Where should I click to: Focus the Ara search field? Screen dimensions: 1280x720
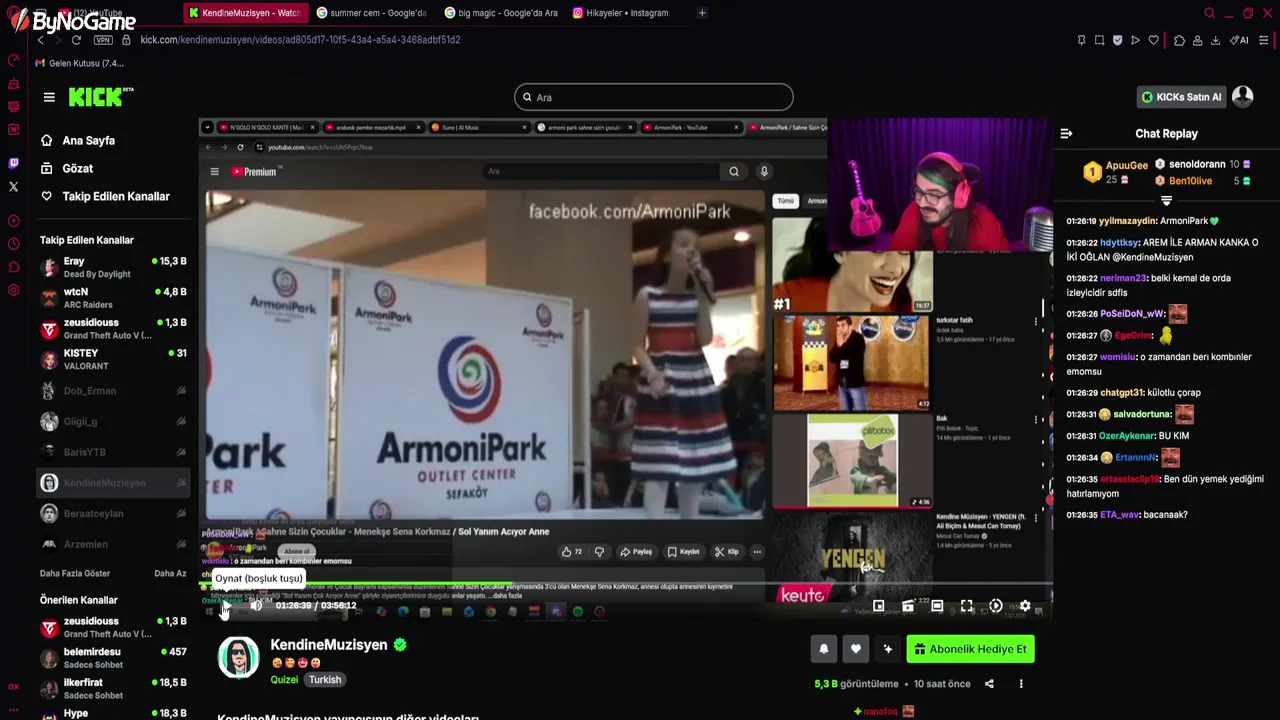coord(654,97)
